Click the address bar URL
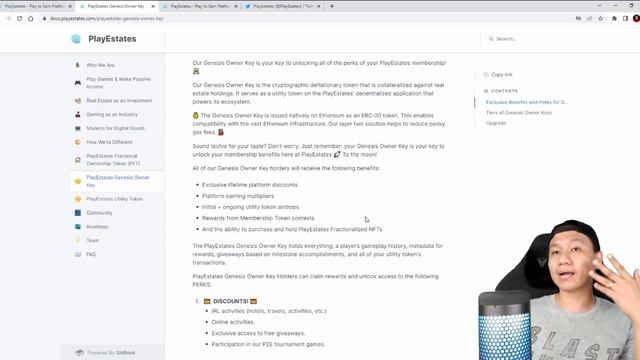640x360 pixels. [x=107, y=19]
